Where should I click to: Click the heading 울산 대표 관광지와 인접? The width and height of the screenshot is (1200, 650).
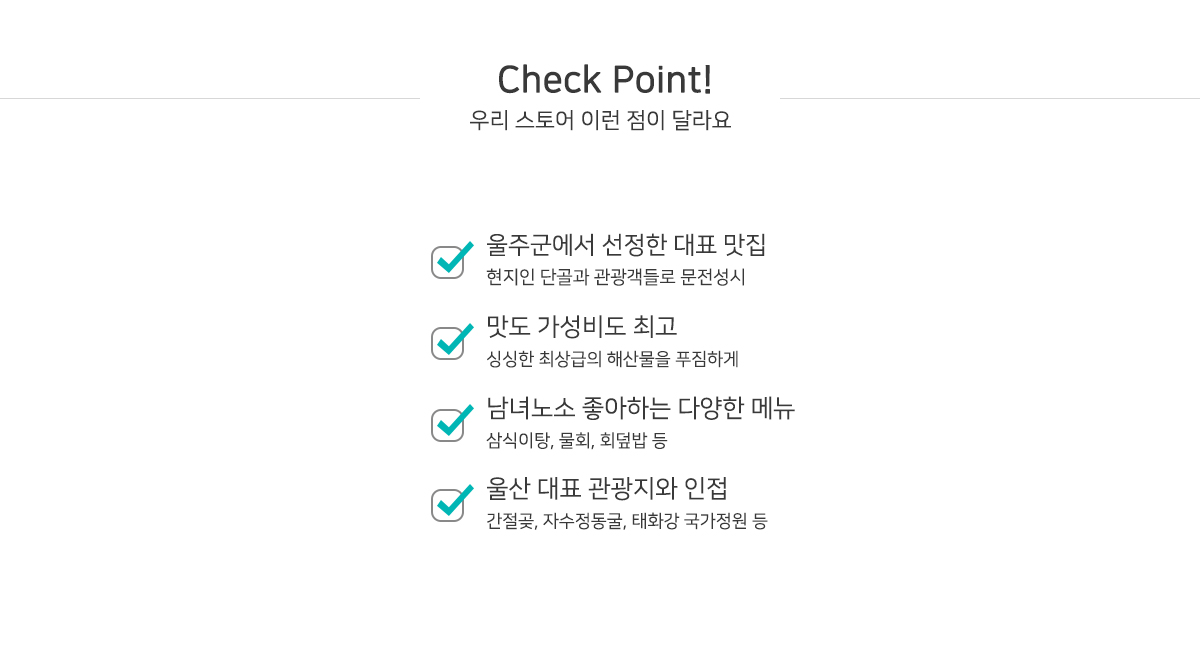(x=607, y=489)
